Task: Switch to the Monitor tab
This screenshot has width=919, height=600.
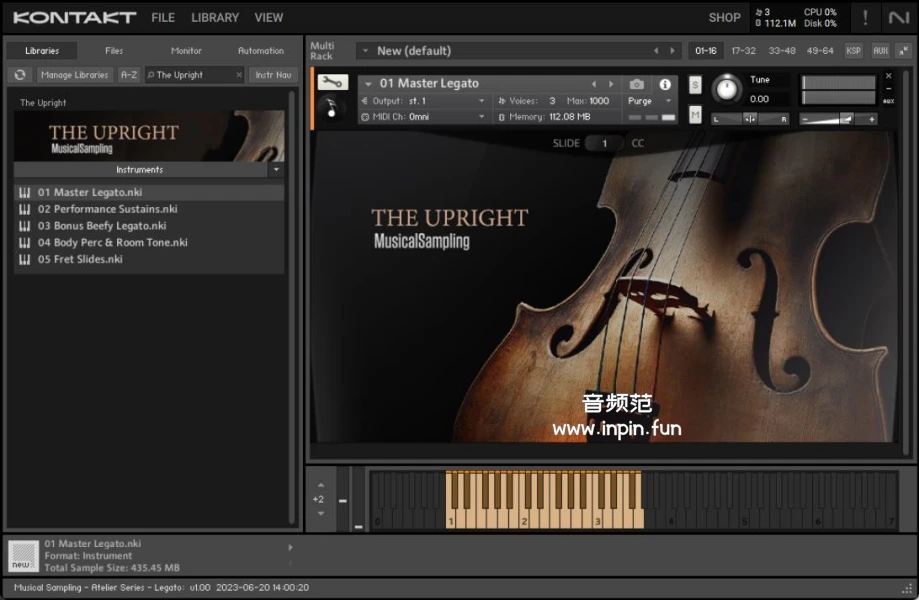Action: [x=186, y=51]
